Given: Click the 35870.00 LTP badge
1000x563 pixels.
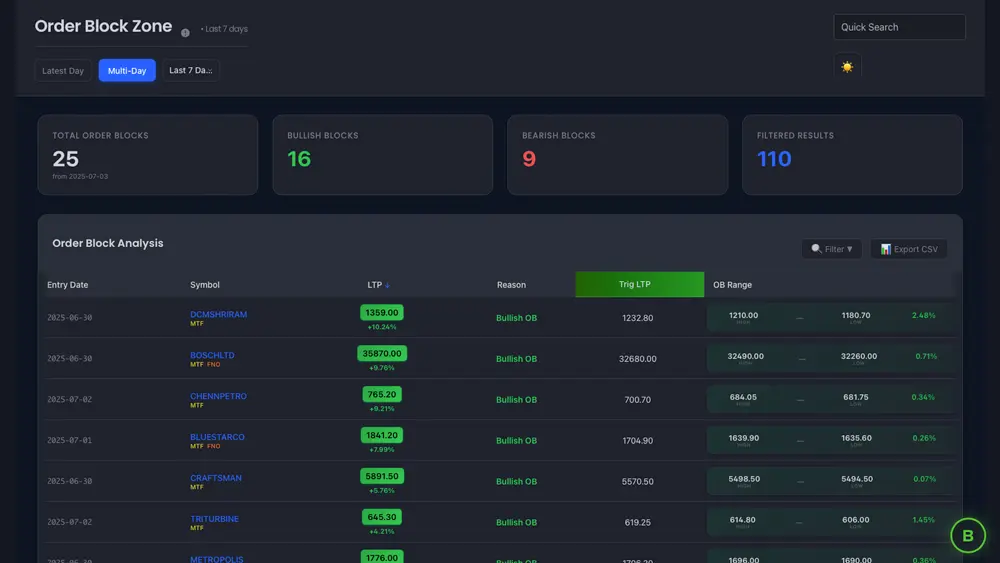Looking at the screenshot, I should tap(382, 353).
